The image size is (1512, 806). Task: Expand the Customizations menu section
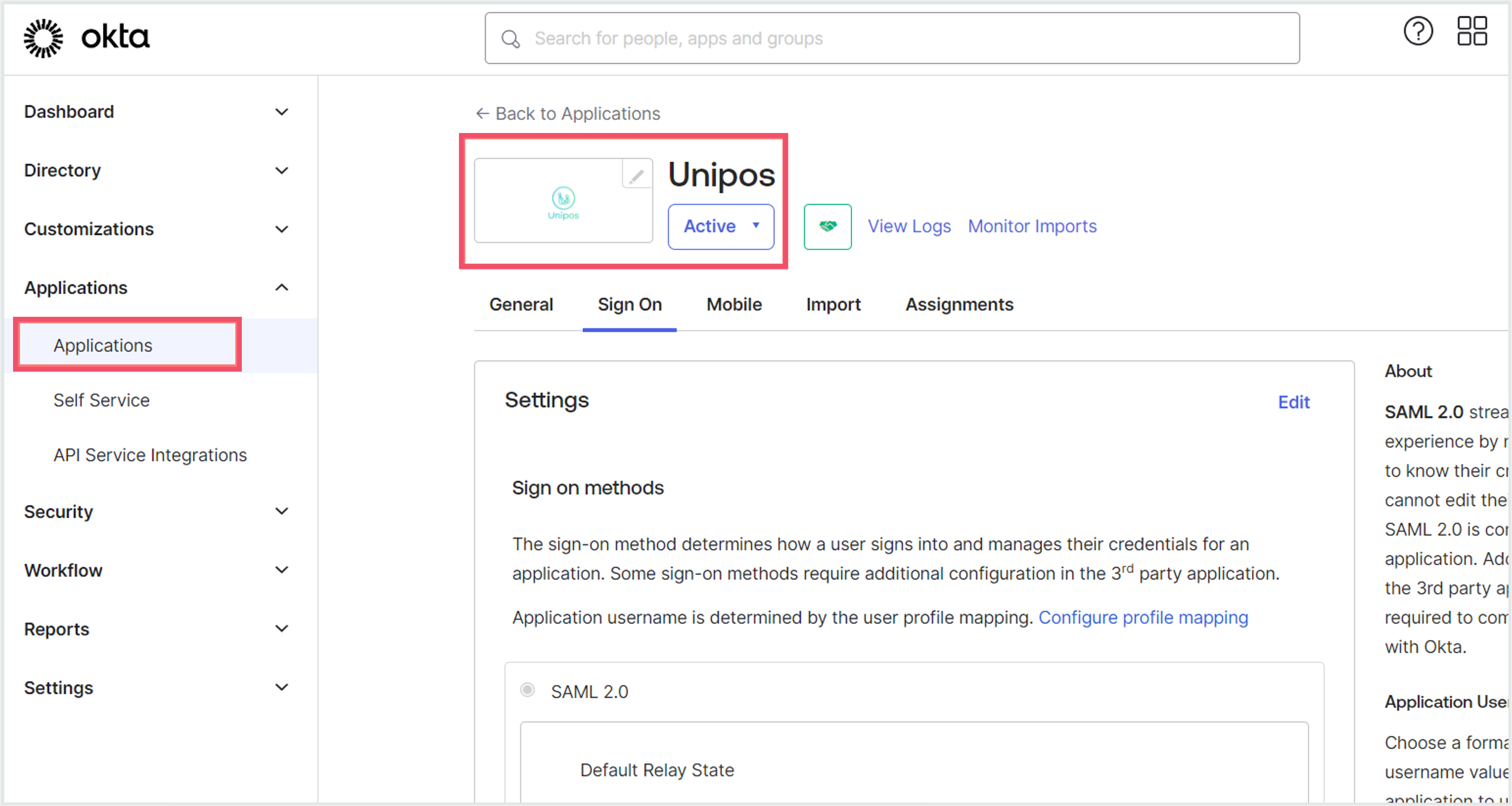157,229
